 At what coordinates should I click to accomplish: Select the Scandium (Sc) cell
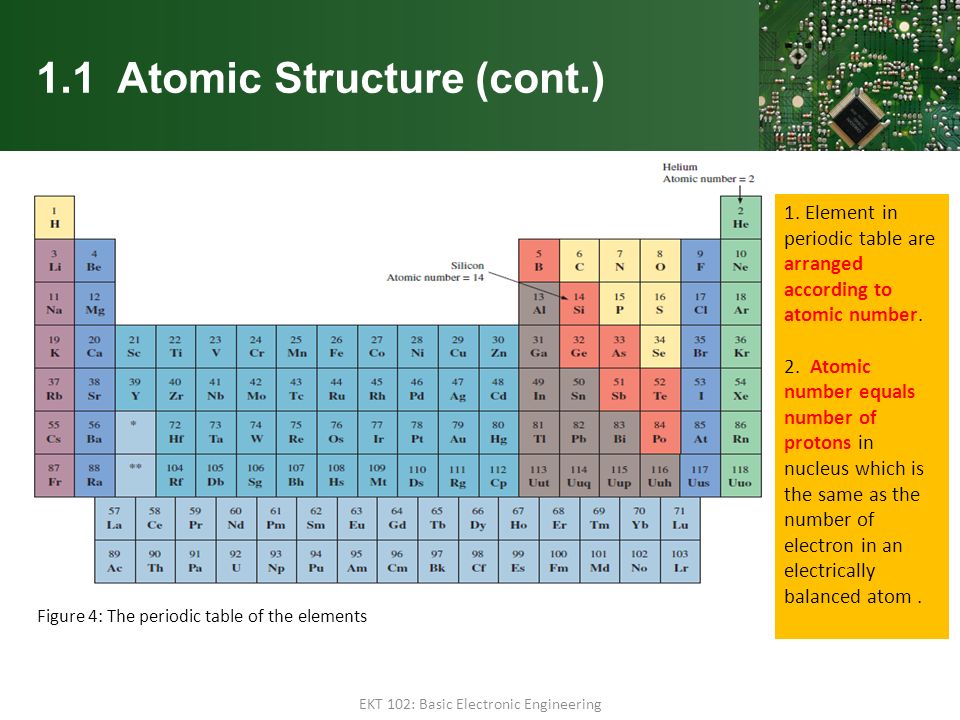tap(135, 347)
